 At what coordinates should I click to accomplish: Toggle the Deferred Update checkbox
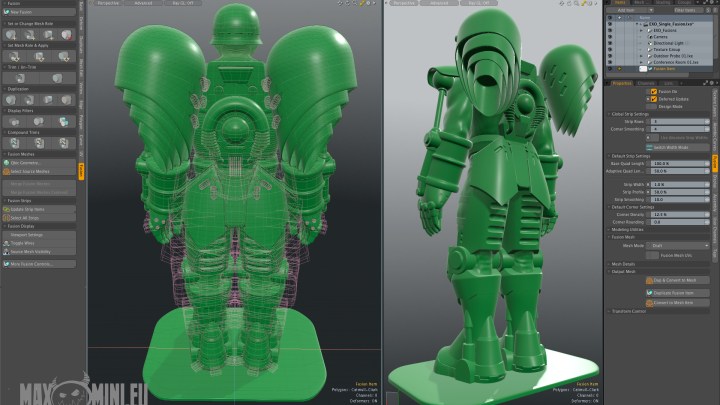(x=654, y=99)
